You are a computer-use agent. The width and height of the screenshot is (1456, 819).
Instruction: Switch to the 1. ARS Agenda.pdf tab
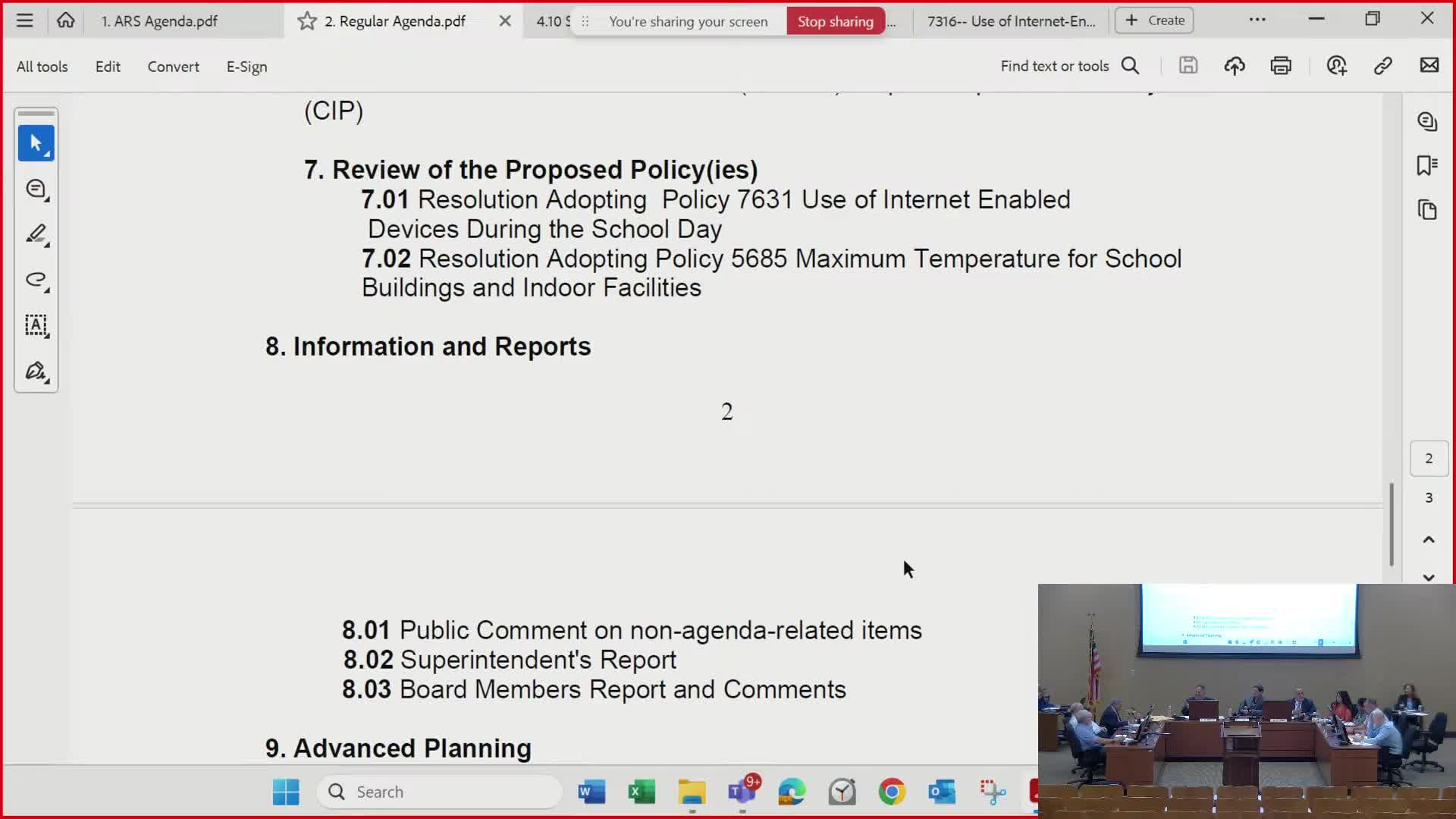159,21
